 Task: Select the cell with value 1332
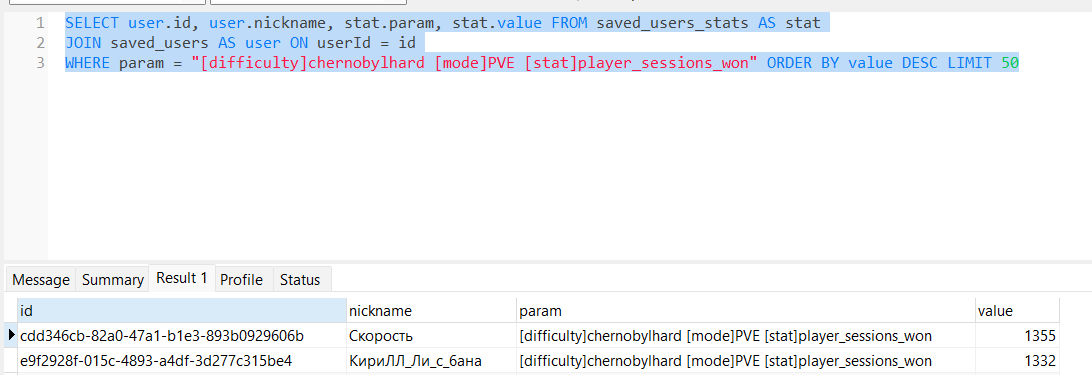pyautogui.click(x=1017, y=361)
